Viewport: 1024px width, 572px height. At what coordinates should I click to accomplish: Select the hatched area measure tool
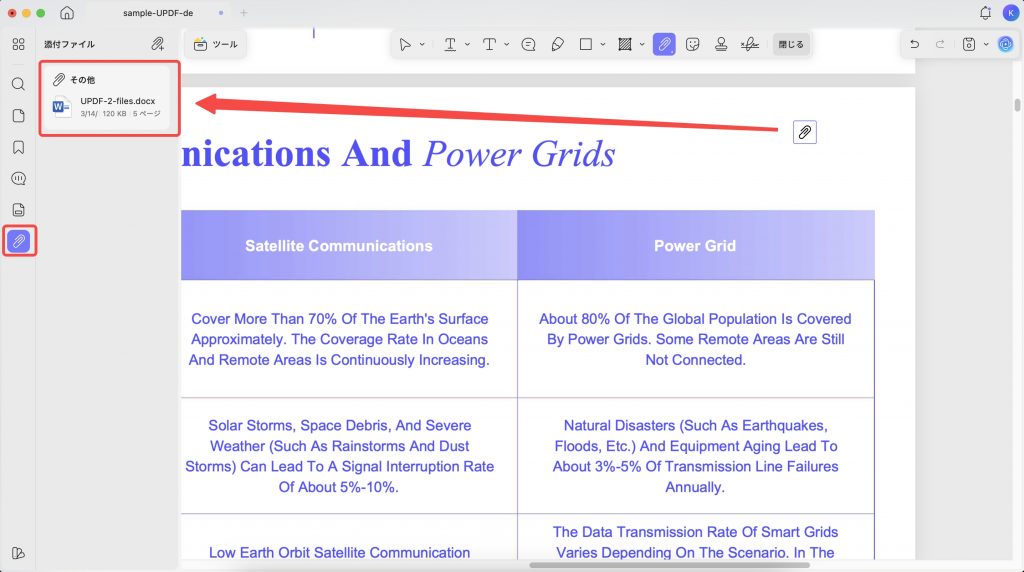point(625,44)
